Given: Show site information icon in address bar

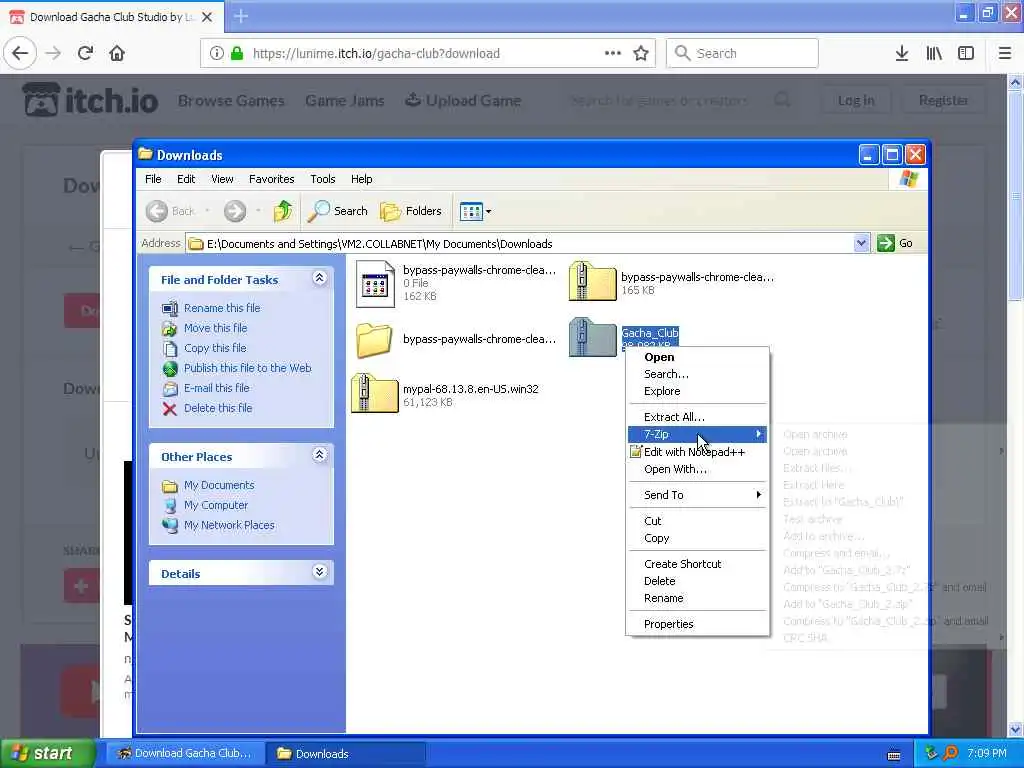Looking at the screenshot, I should (217, 53).
